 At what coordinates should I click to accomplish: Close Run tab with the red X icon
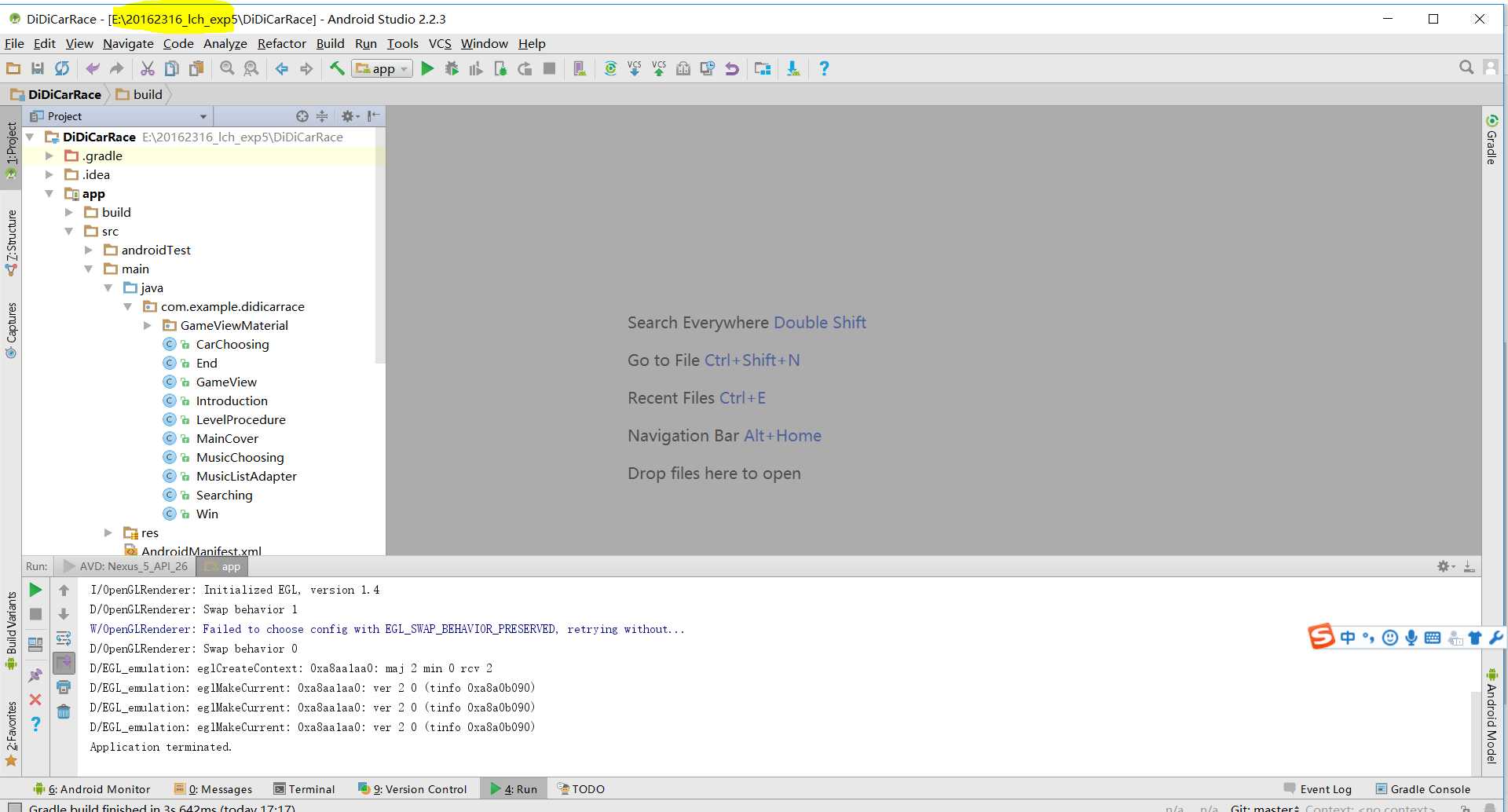tap(35, 699)
